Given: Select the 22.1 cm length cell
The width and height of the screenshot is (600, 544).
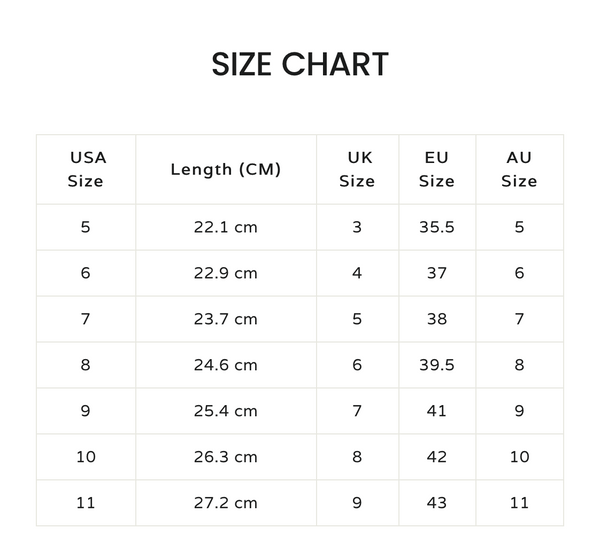Looking at the screenshot, I should [226, 227].
